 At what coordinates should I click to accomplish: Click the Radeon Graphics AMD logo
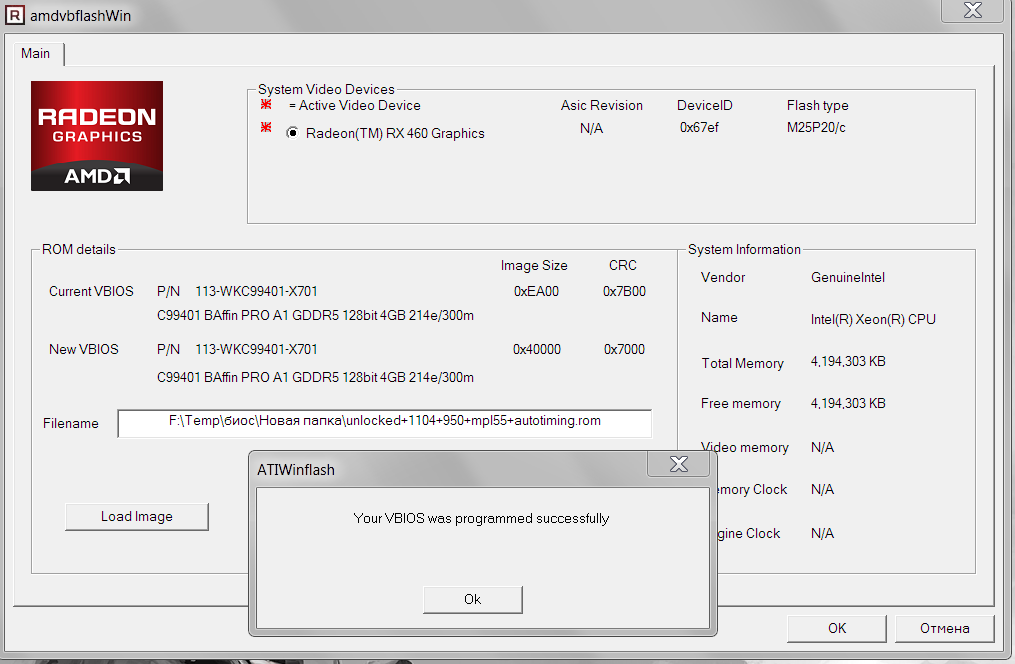(97, 136)
